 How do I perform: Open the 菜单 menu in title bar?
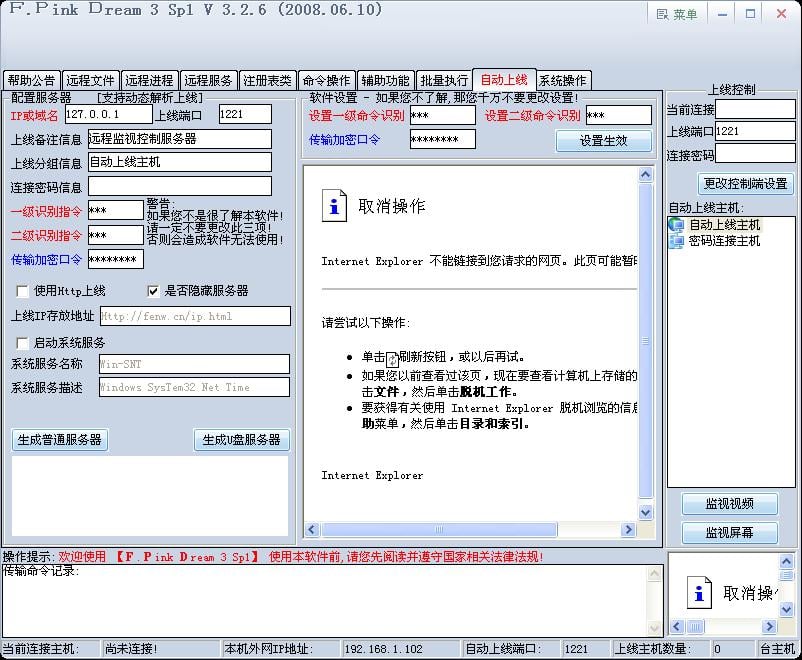coord(677,14)
